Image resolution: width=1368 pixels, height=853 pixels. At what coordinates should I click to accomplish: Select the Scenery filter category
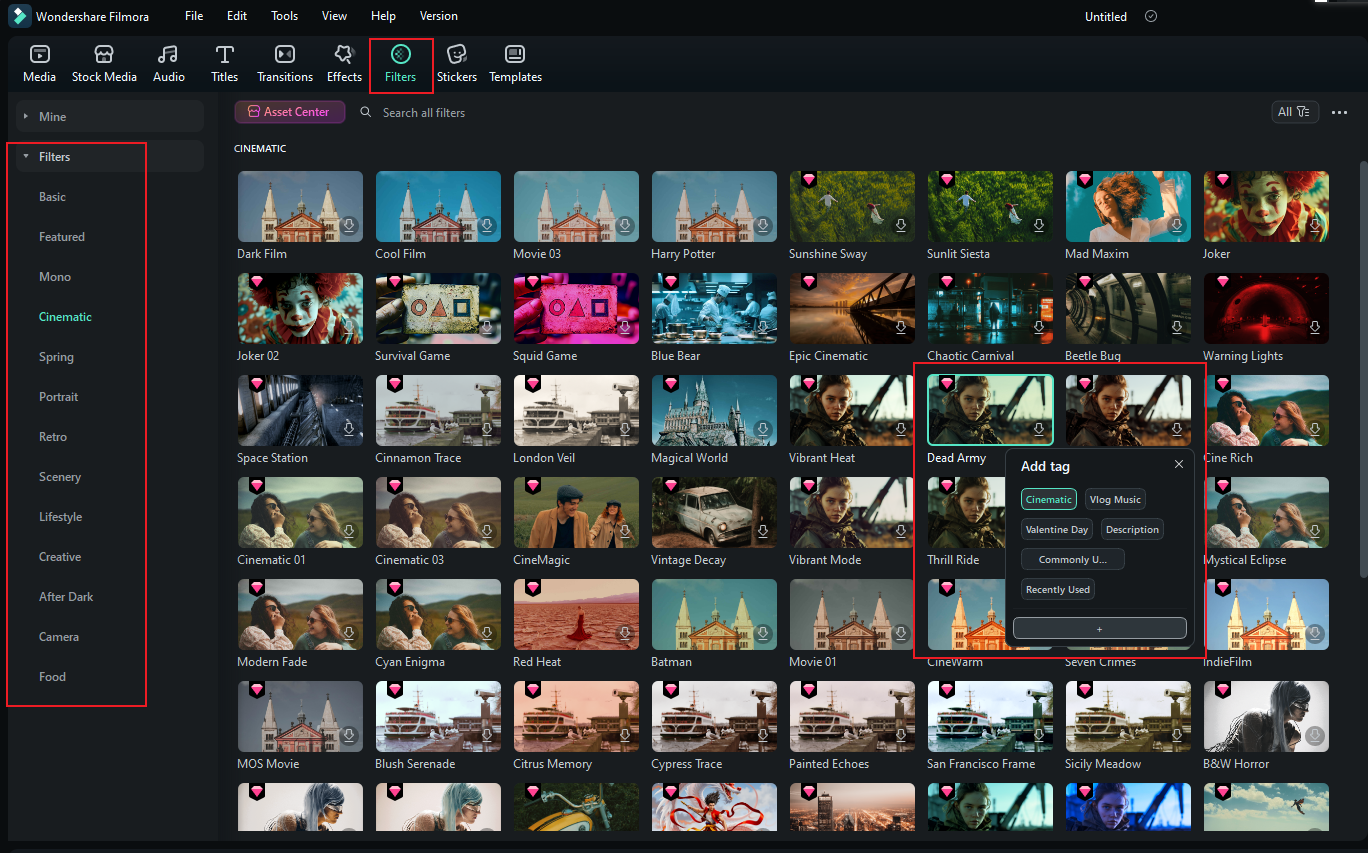[x=60, y=477]
